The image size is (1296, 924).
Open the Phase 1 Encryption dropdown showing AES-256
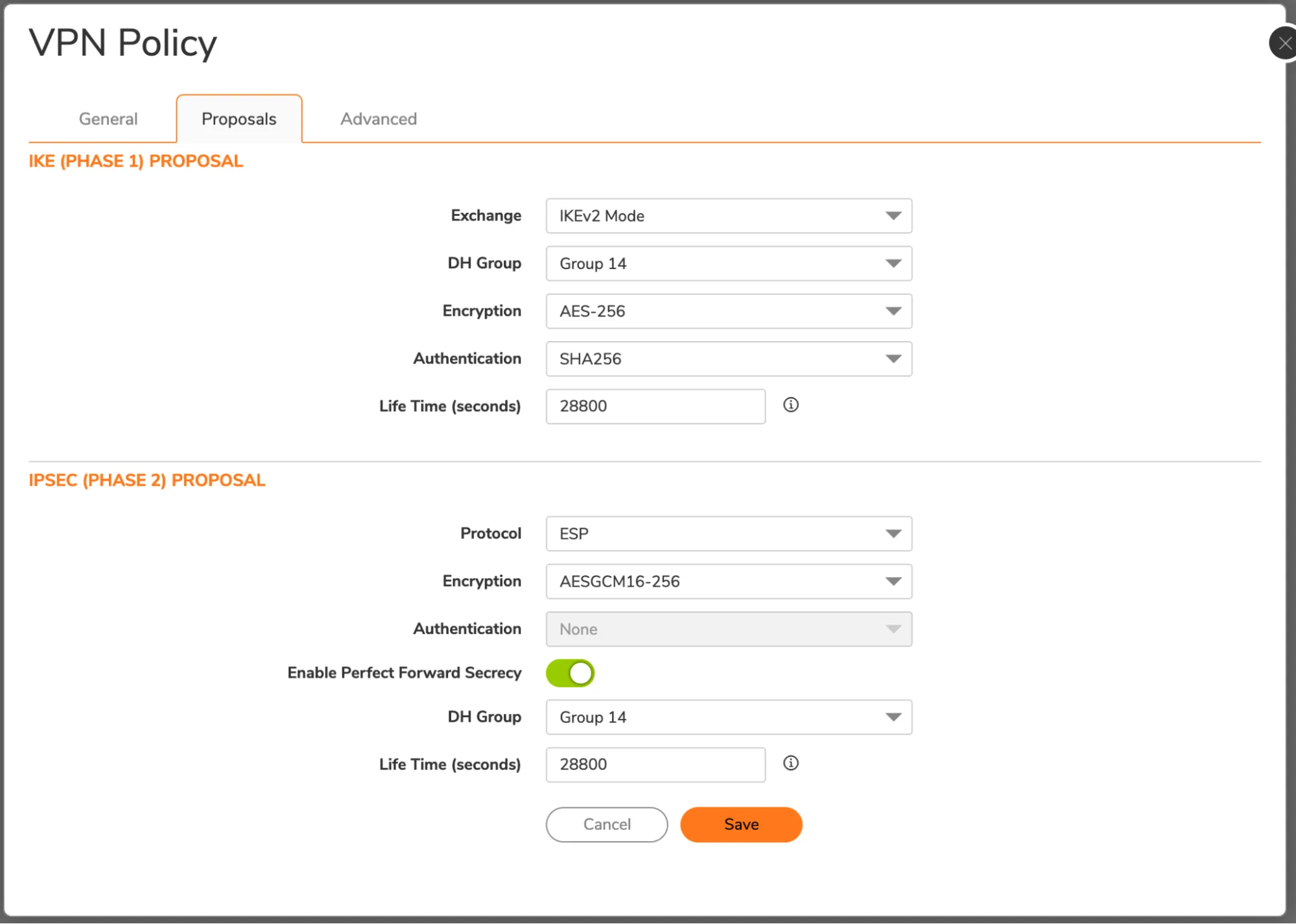729,311
